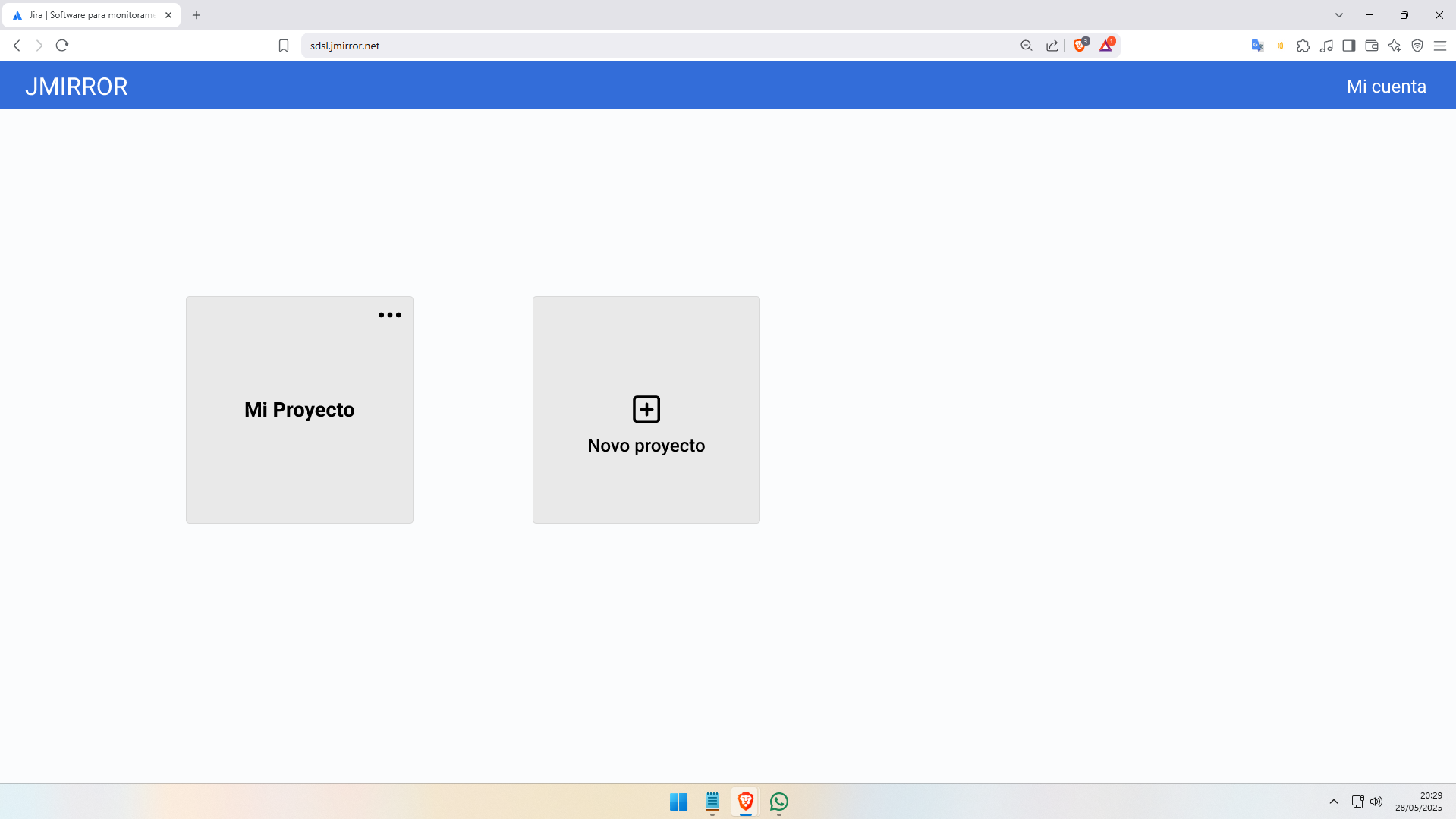
Task: Expand the tab search dropdown arrow
Action: point(1339,15)
